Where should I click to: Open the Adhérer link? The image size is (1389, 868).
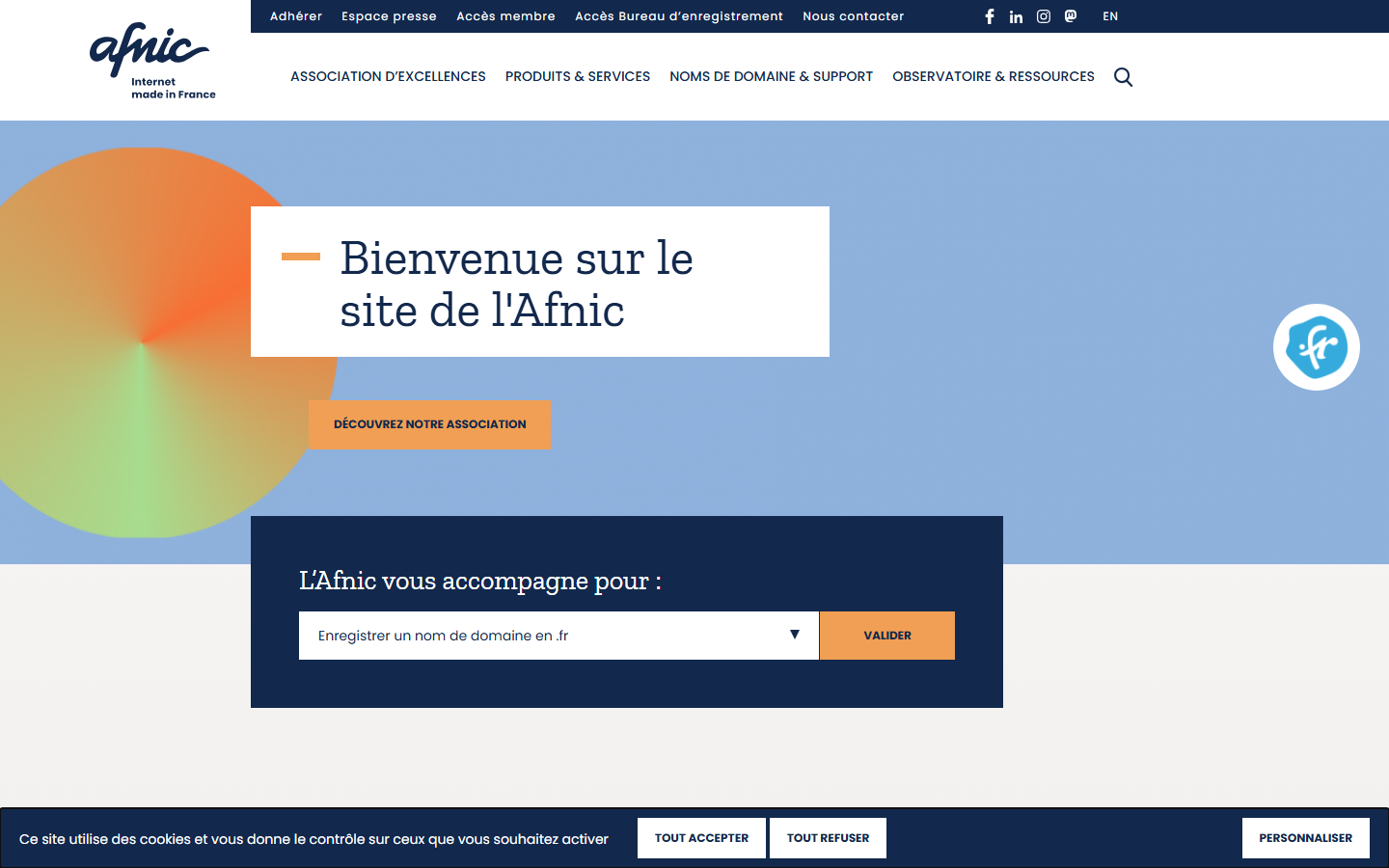(x=296, y=16)
